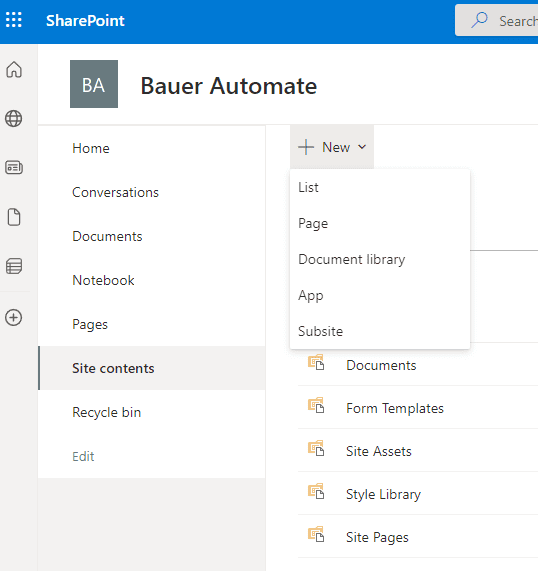This screenshot has width=538, height=571.
Task: Click inside the Search box
Action: [x=497, y=20]
